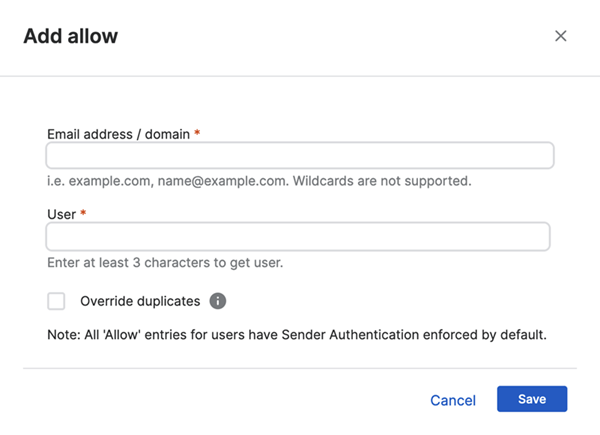Click the red required asterisk after User
This screenshot has height=435, width=600.
[84, 214]
